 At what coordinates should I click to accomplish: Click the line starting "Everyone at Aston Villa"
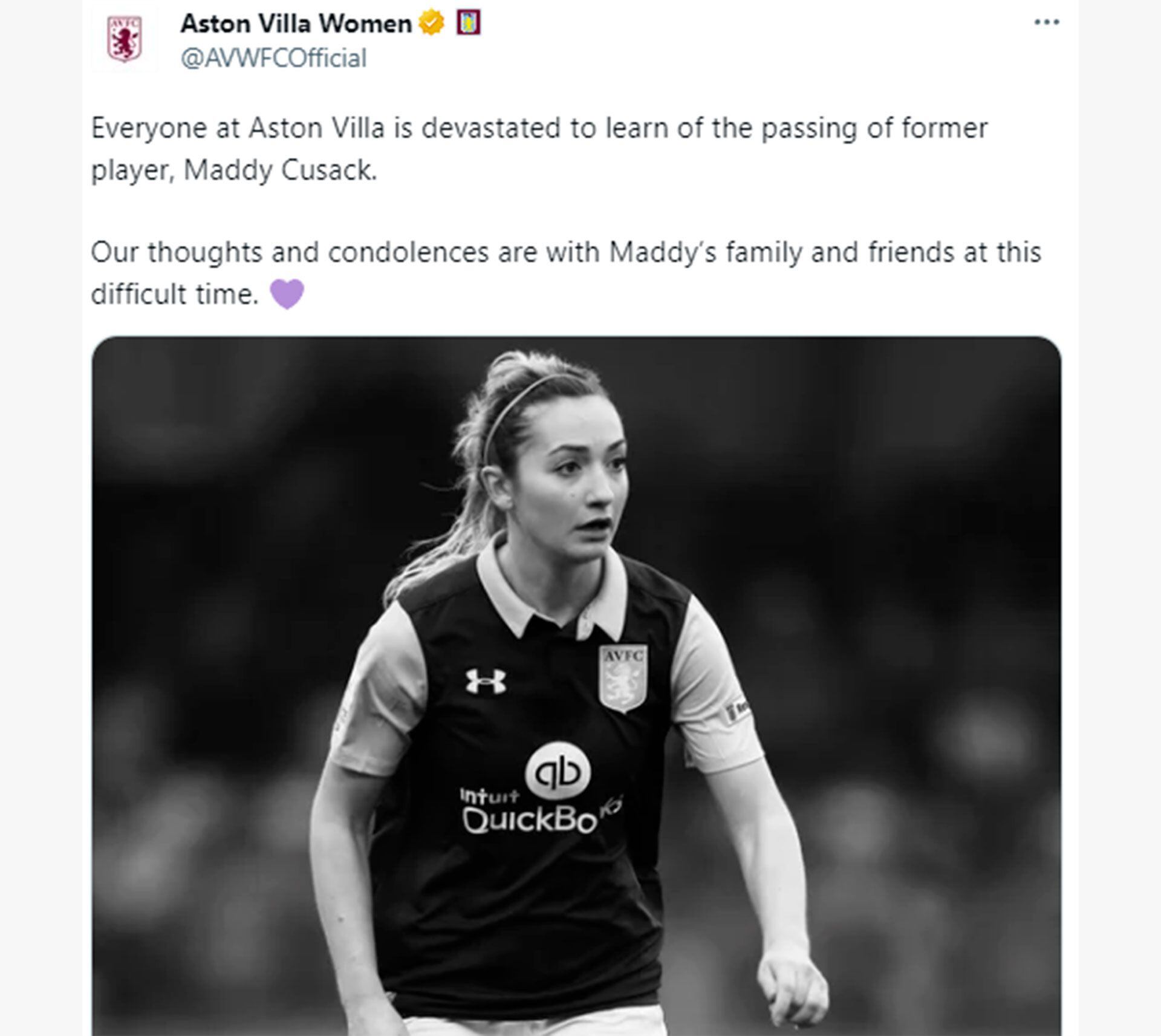[x=539, y=128]
